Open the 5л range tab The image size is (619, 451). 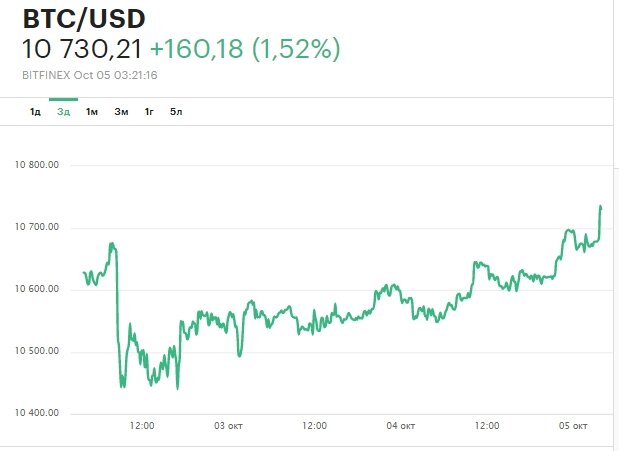tap(176, 111)
